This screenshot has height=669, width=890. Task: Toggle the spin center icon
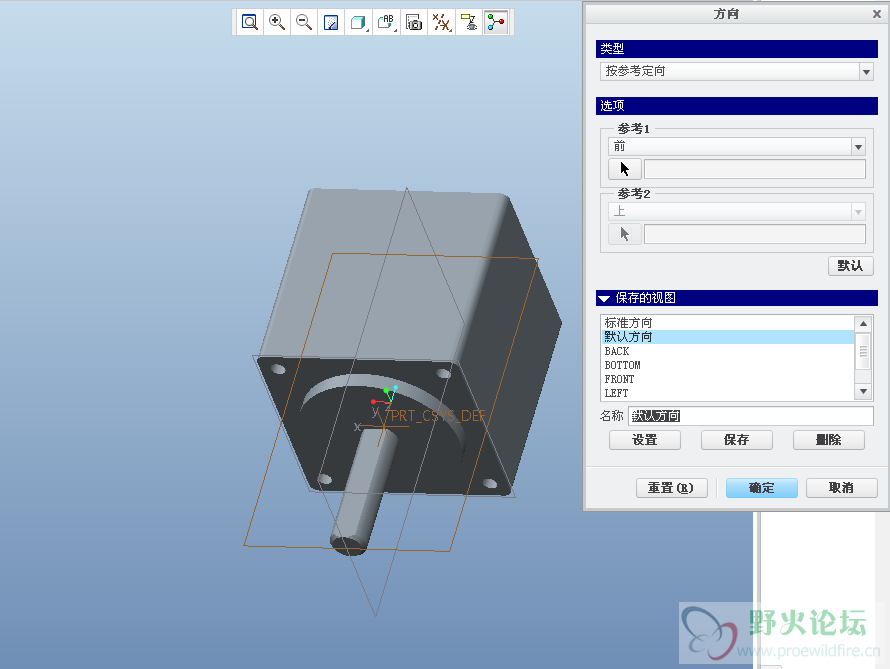[496, 22]
